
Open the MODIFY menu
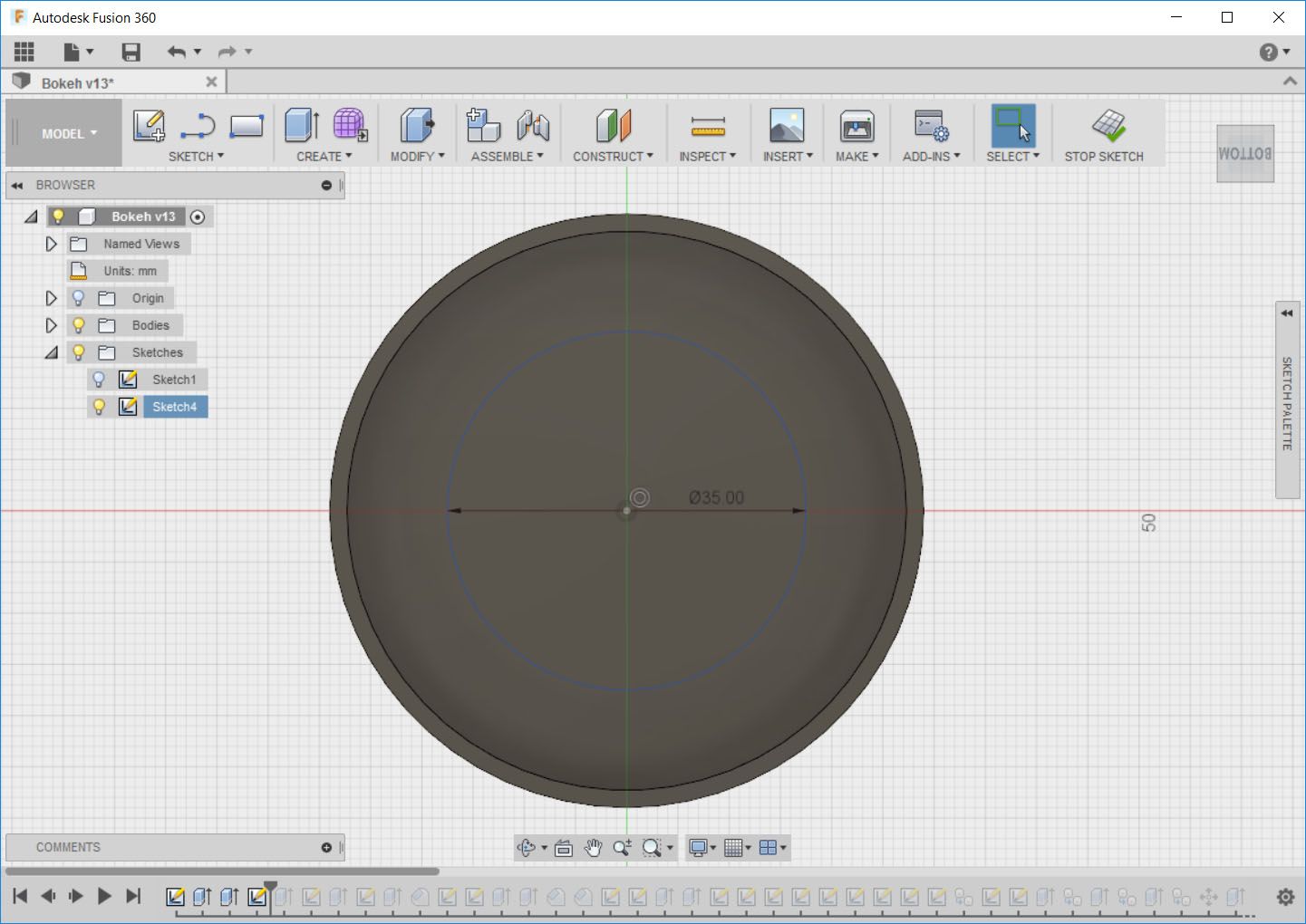(x=417, y=157)
